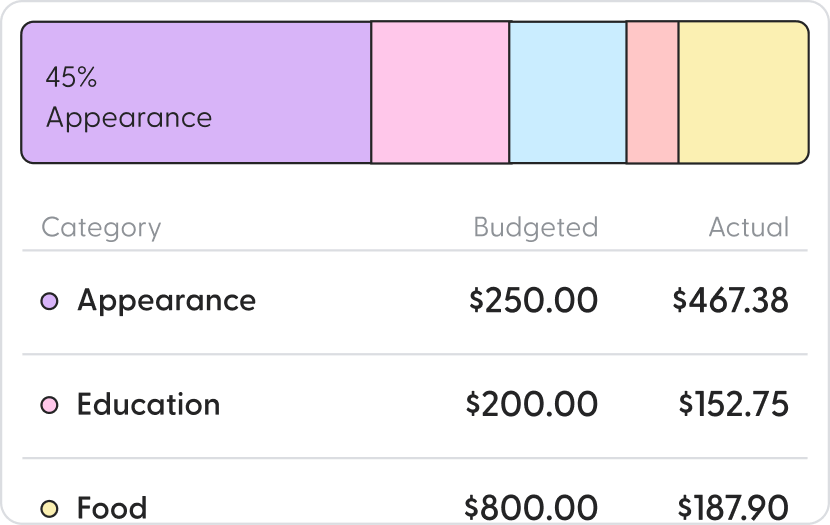Edit Appearance budgeted amount $250.00
Image resolution: width=830 pixels, height=525 pixels.
coord(533,301)
